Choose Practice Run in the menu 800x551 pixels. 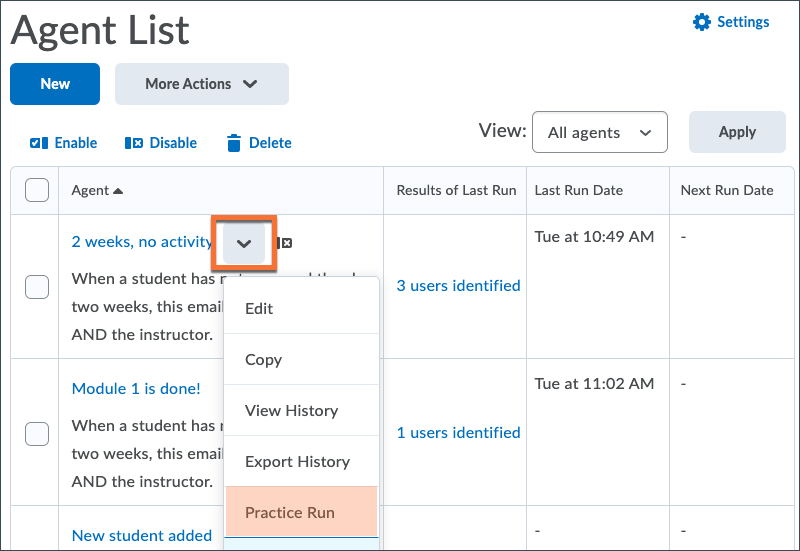coord(290,512)
